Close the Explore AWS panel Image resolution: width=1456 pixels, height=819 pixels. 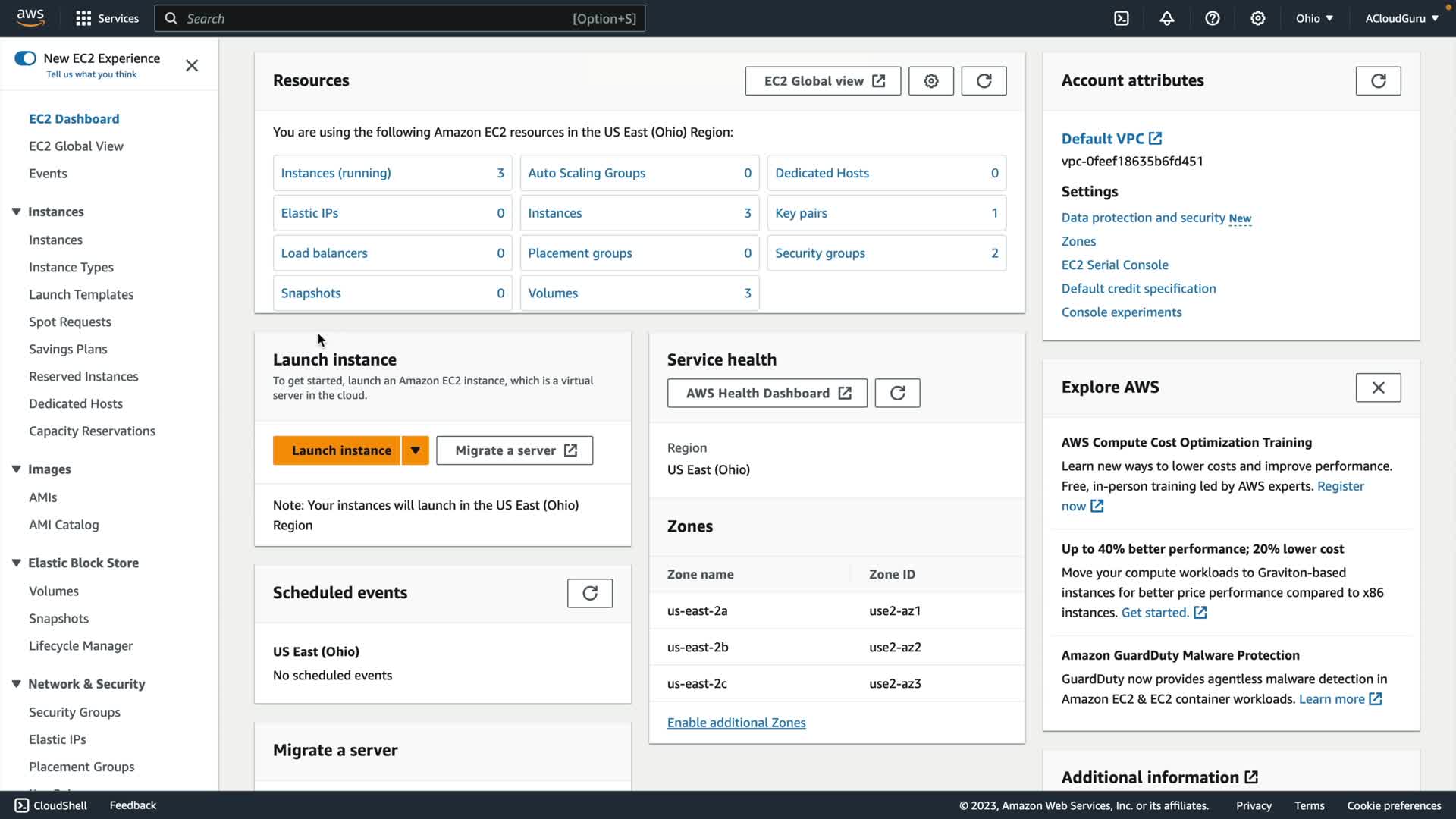click(1378, 388)
